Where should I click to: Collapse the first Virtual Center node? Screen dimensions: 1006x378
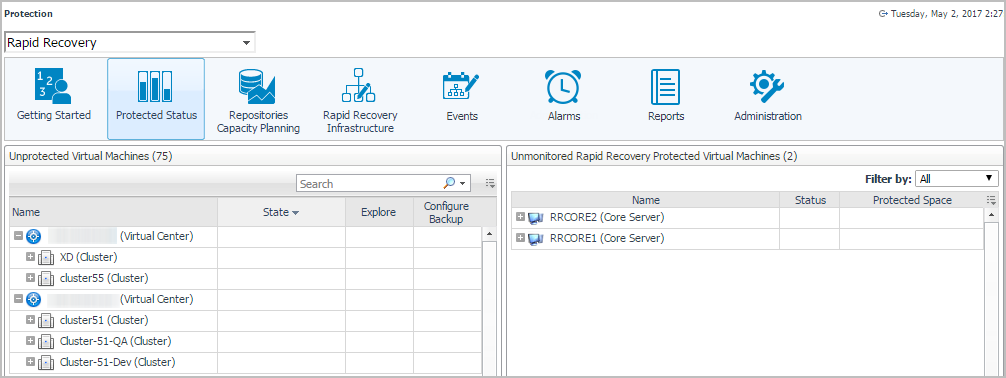[x=18, y=236]
